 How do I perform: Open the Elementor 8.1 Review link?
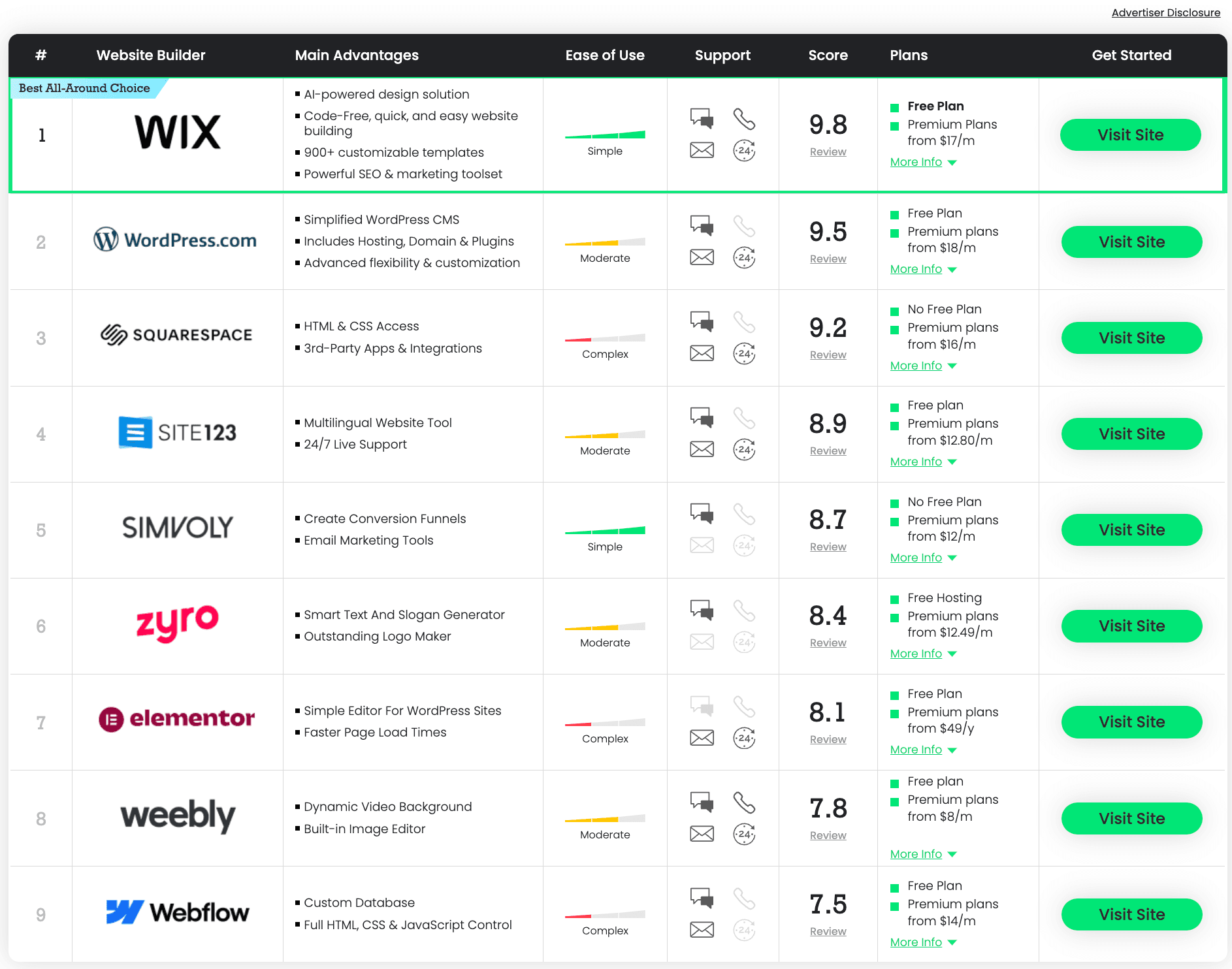[x=828, y=739]
